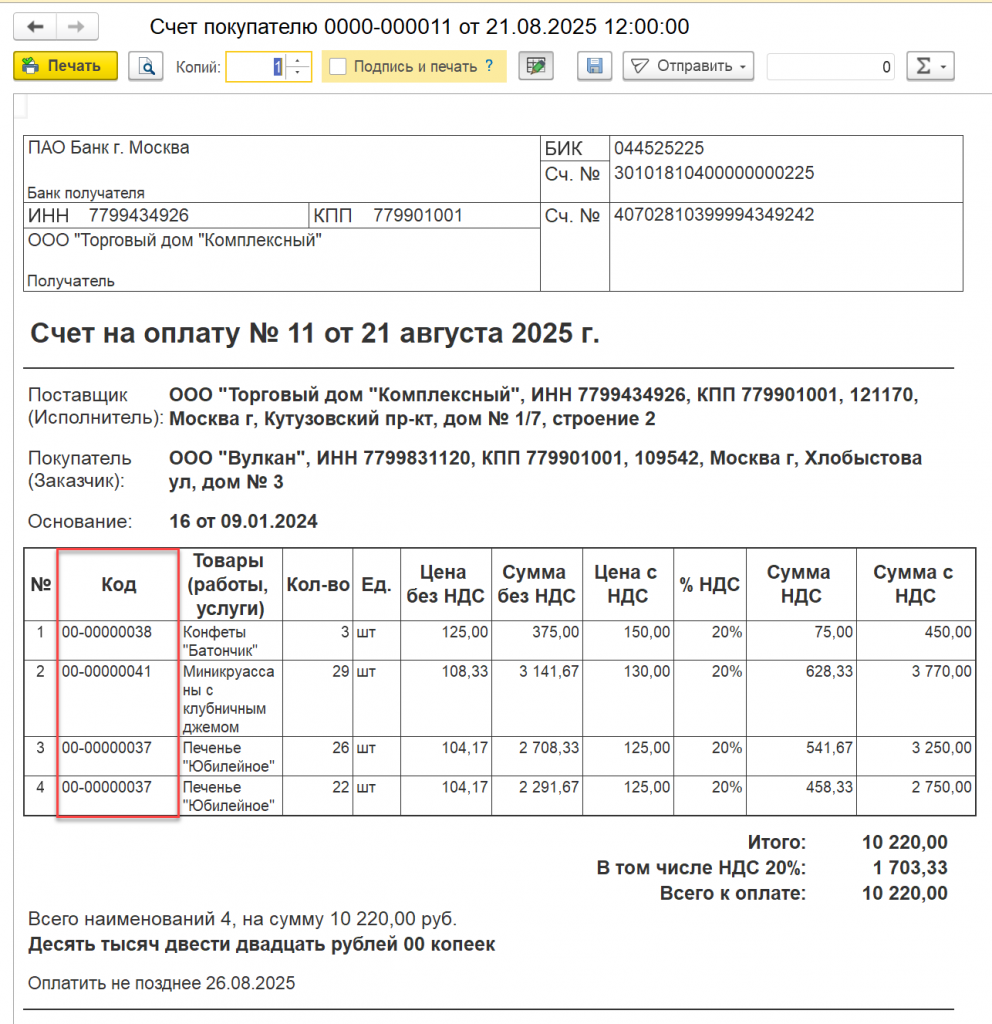Click price 108,33 cell
Viewport: 992px width, 1024px height.
coord(445,699)
